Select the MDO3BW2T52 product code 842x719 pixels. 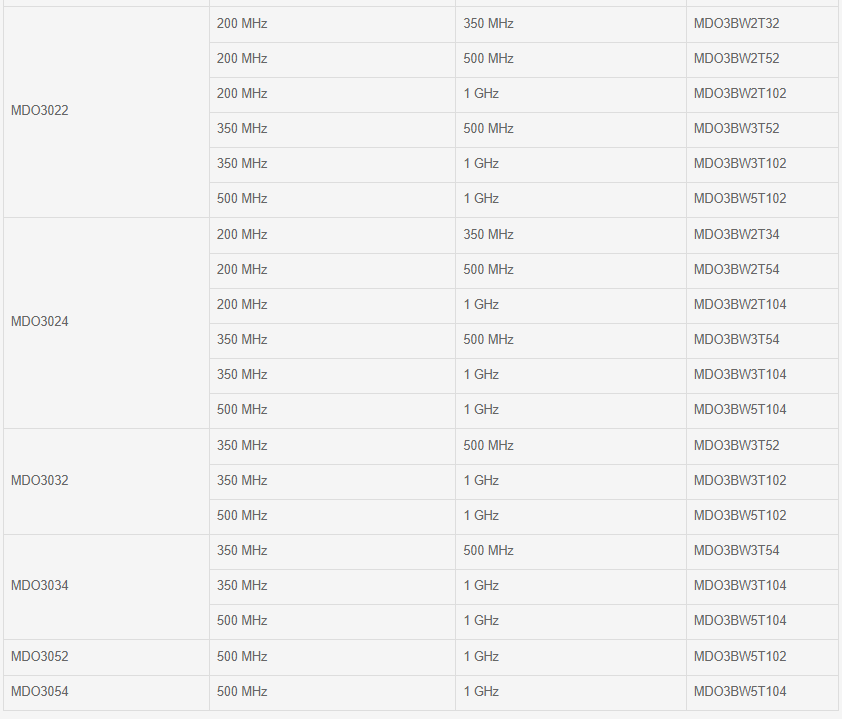[736, 59]
